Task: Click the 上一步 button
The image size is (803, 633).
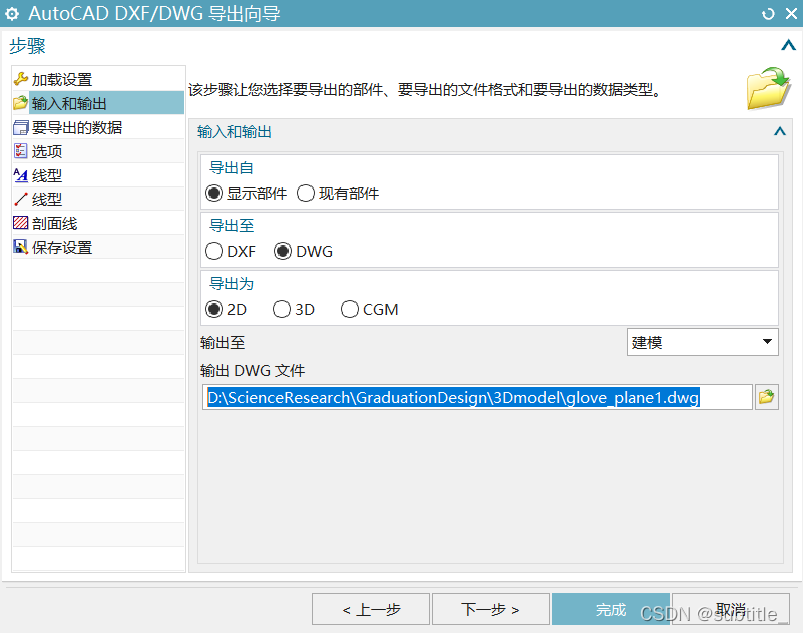Action: 371,609
